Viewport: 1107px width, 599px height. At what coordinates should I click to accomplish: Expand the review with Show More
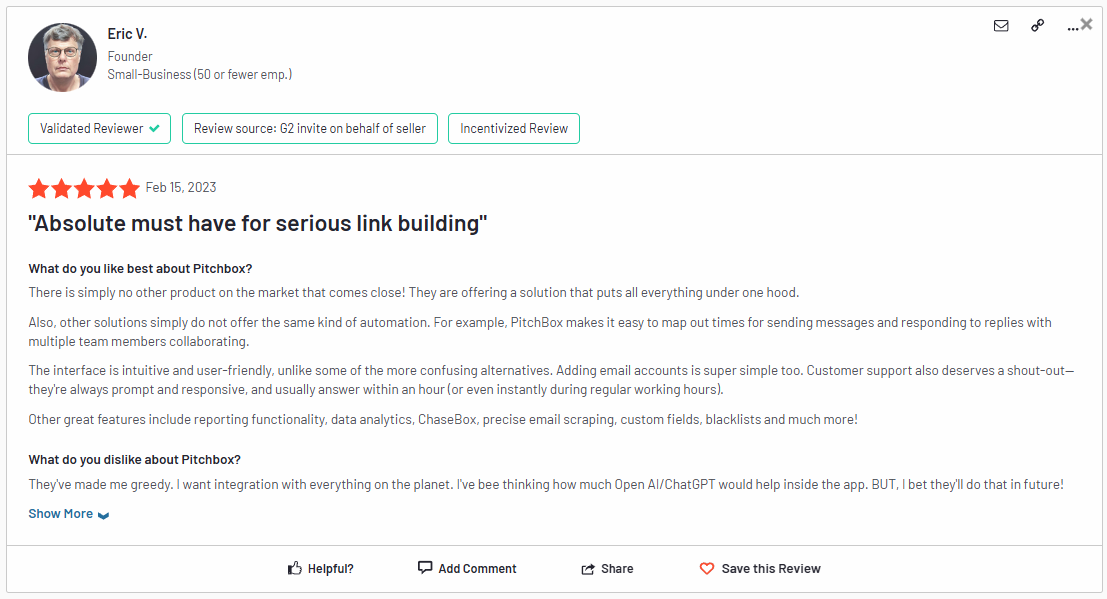pos(60,513)
